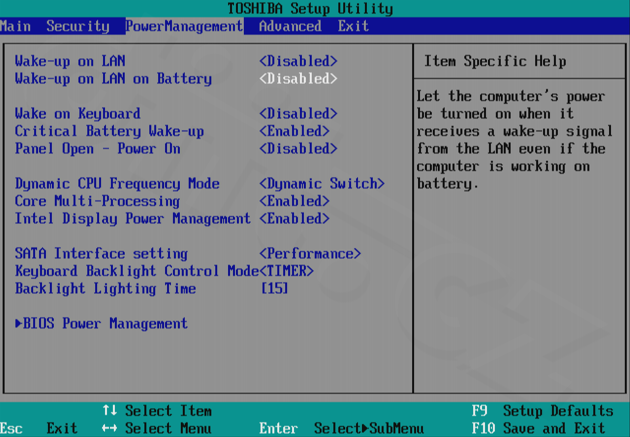Change Wake-up on LAN on Battery value
Image resolution: width=630 pixels, height=437 pixels.
point(298,79)
